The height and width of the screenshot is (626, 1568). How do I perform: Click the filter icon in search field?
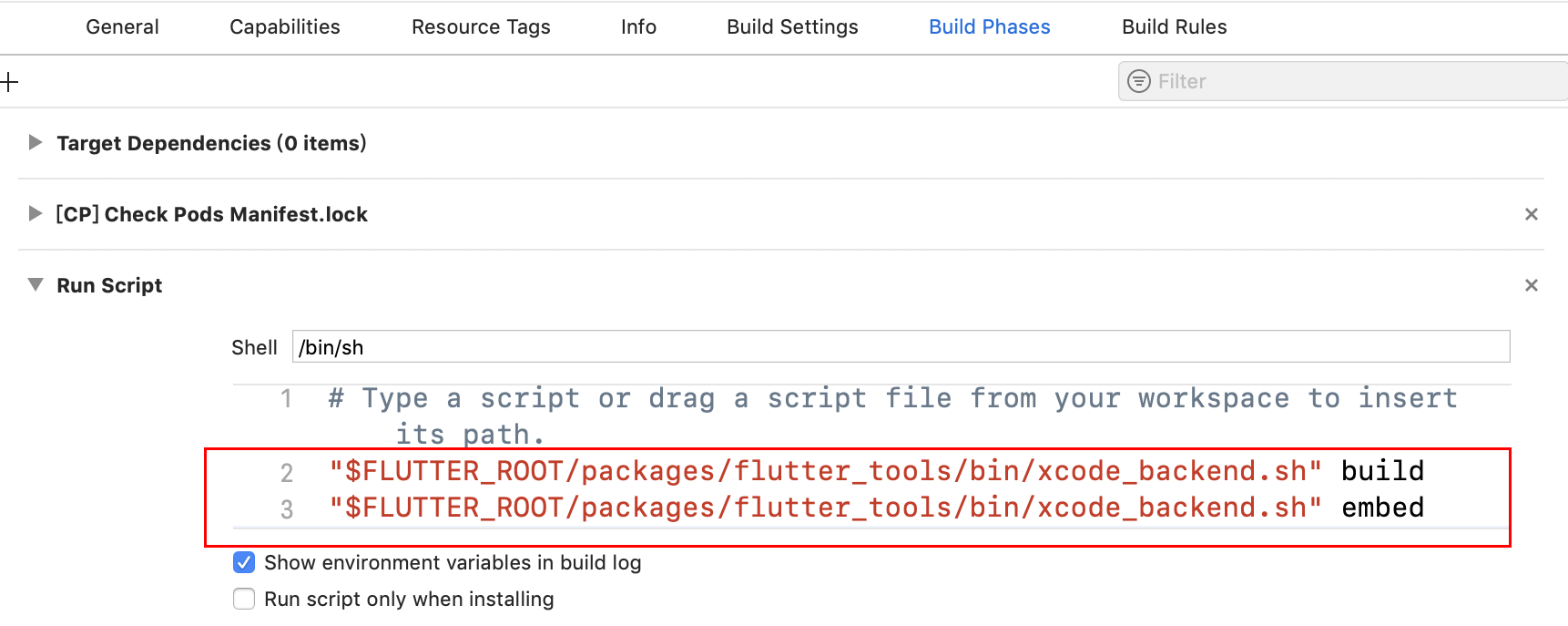coord(1138,81)
